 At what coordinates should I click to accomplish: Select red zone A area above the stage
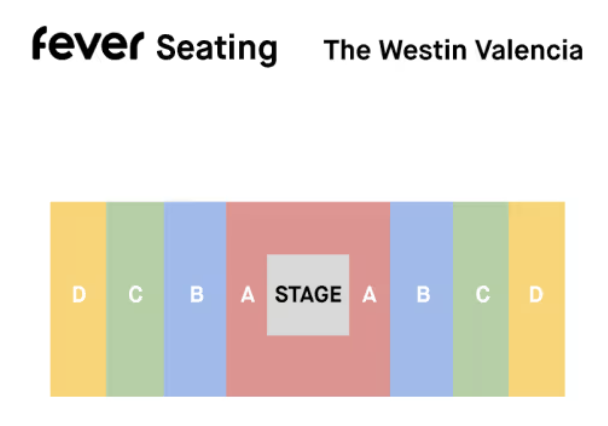pyautogui.click(x=308, y=228)
